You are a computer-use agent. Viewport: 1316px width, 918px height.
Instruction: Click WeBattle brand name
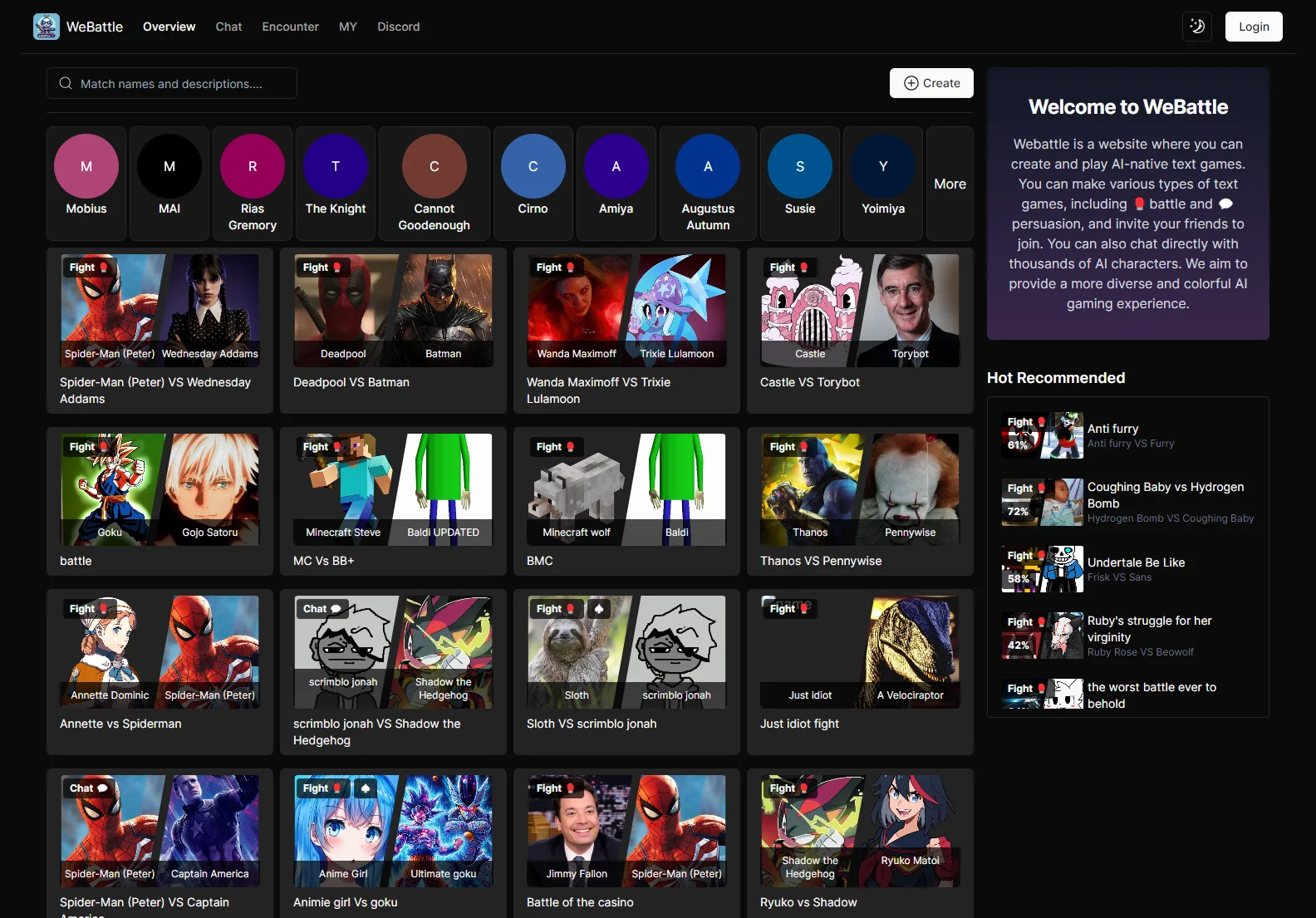click(95, 27)
